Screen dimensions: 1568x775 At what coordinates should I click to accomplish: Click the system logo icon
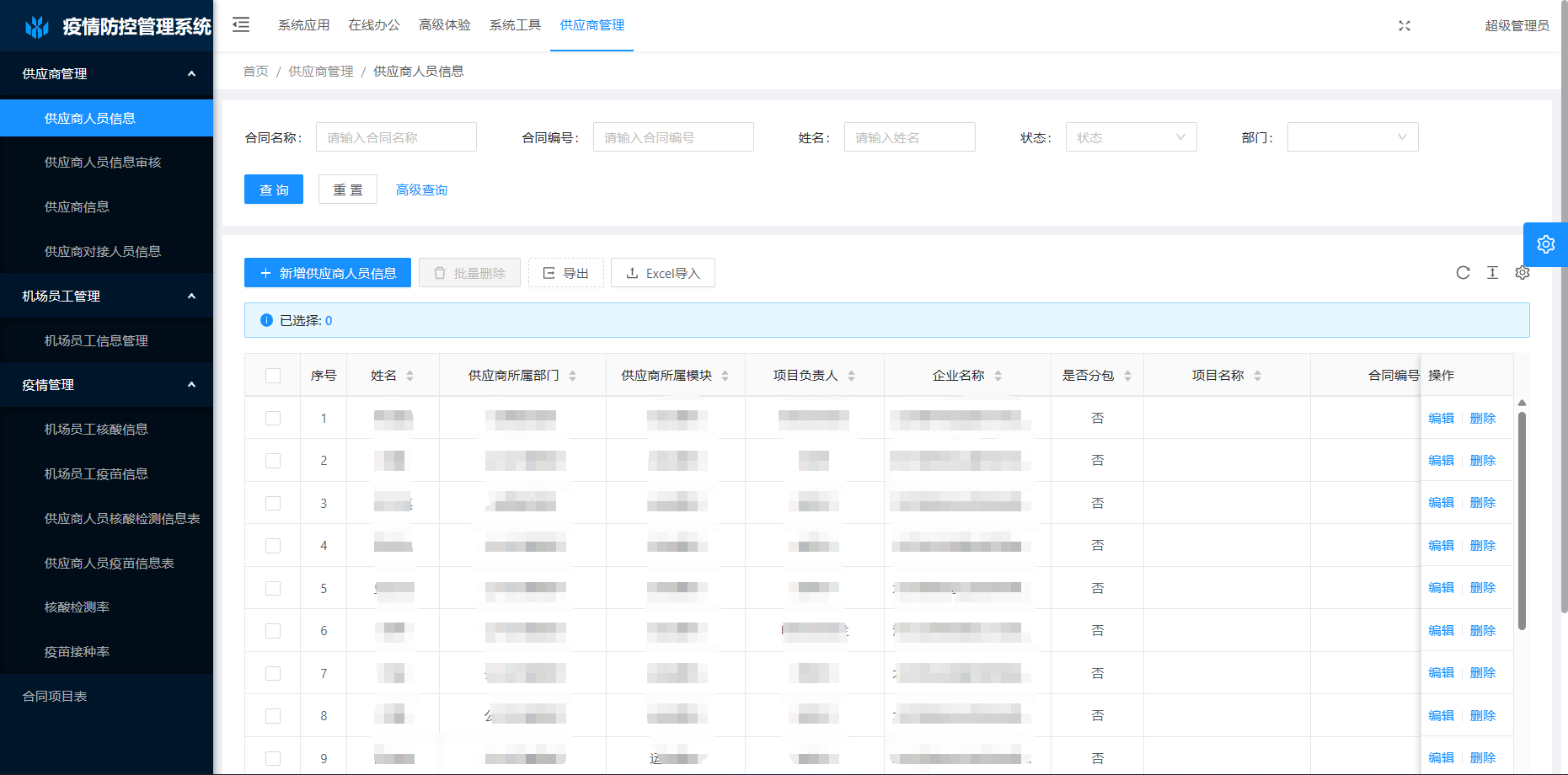pos(36,27)
